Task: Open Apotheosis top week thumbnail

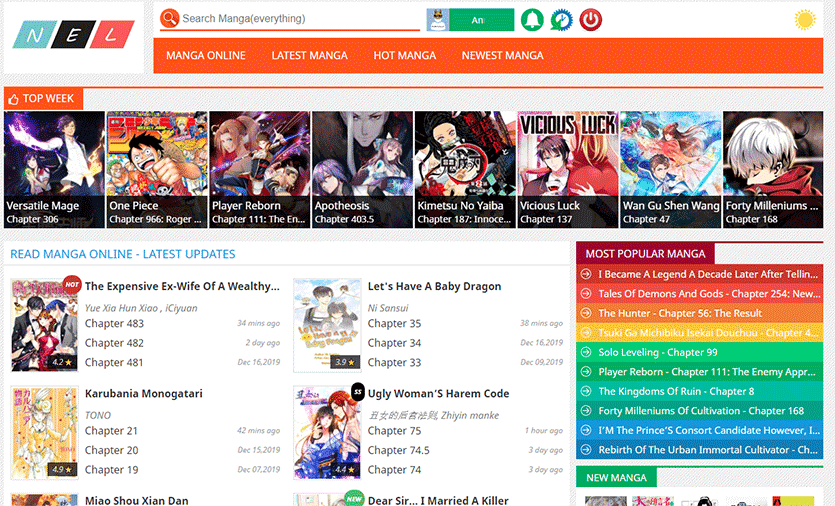Action: click(x=362, y=169)
